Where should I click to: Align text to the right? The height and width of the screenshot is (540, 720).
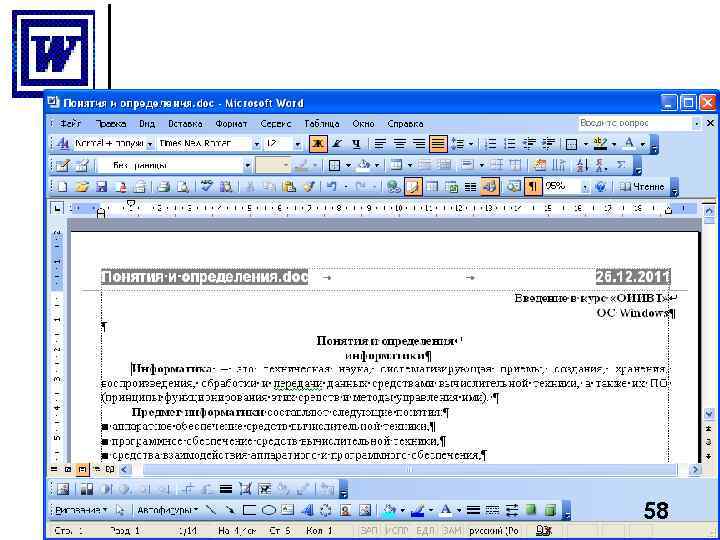419,144
